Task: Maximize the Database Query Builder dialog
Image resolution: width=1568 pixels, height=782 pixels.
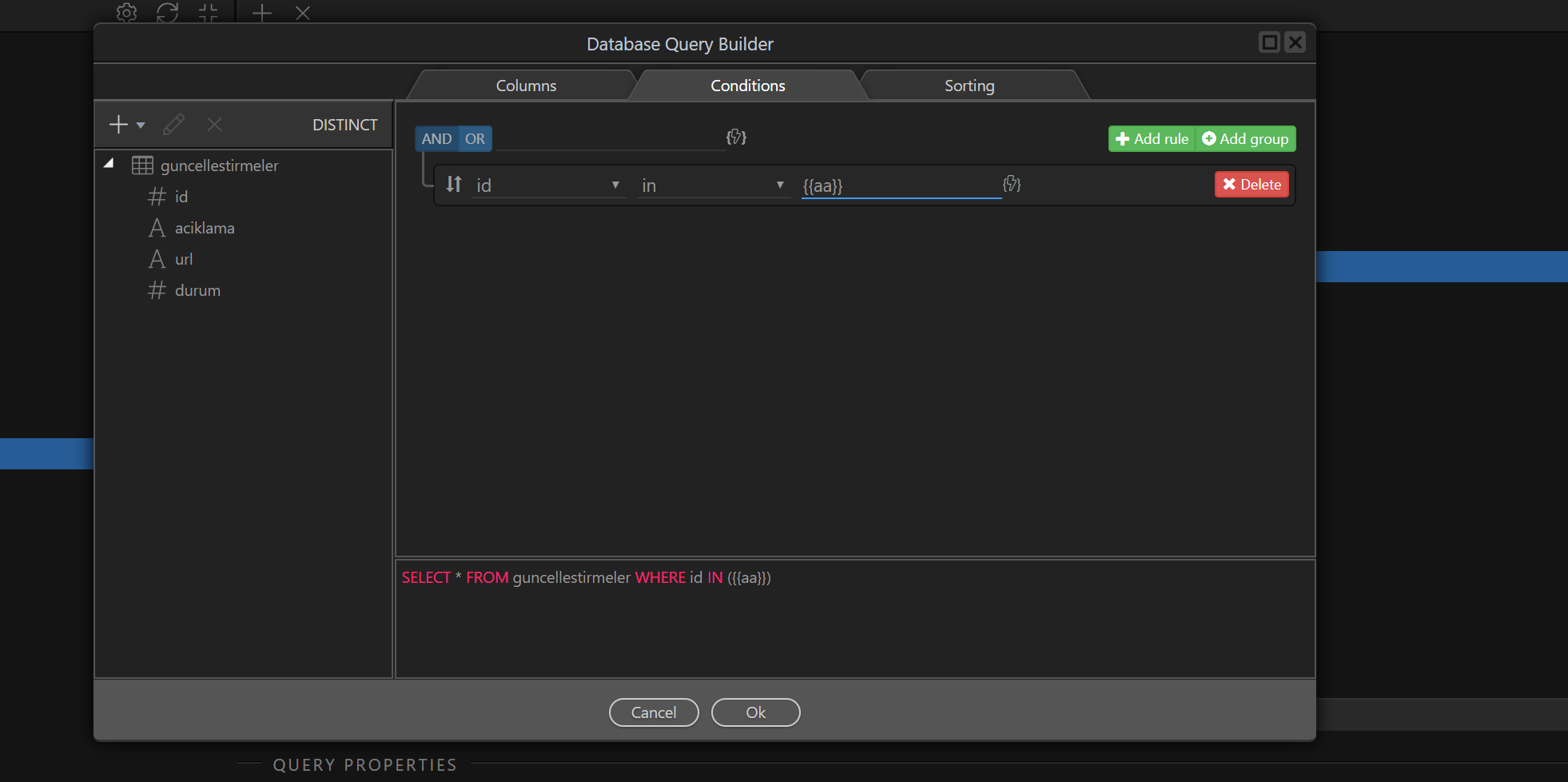Action: (x=1269, y=42)
